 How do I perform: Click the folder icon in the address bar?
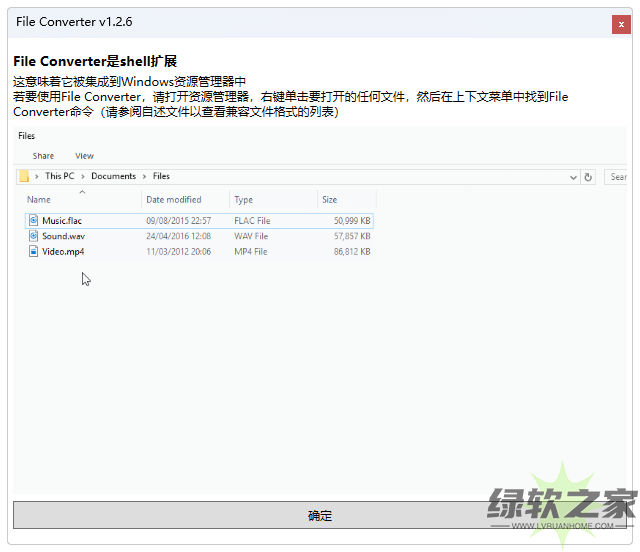[x=24, y=176]
